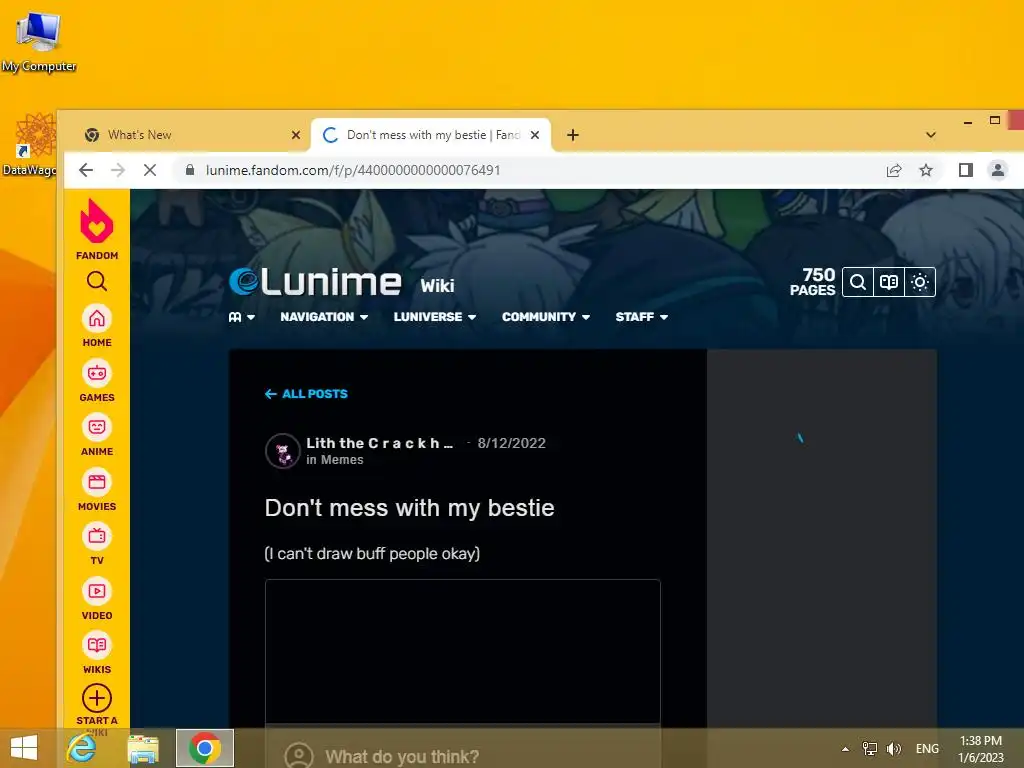The height and width of the screenshot is (768, 1024).
Task: Open Chrome side panel icon
Action: (x=966, y=170)
